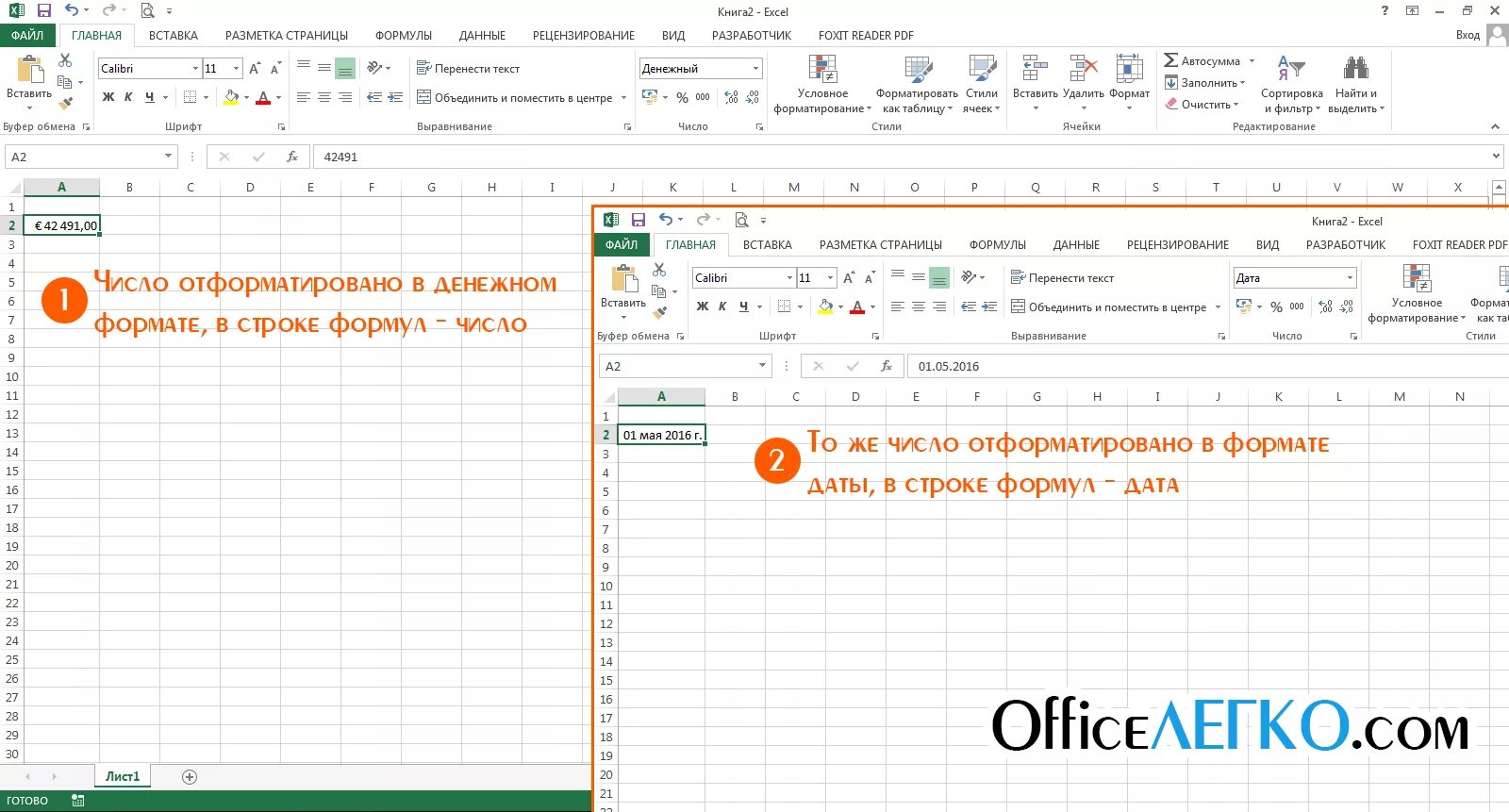Select cell with € 42 491,00

61,225
